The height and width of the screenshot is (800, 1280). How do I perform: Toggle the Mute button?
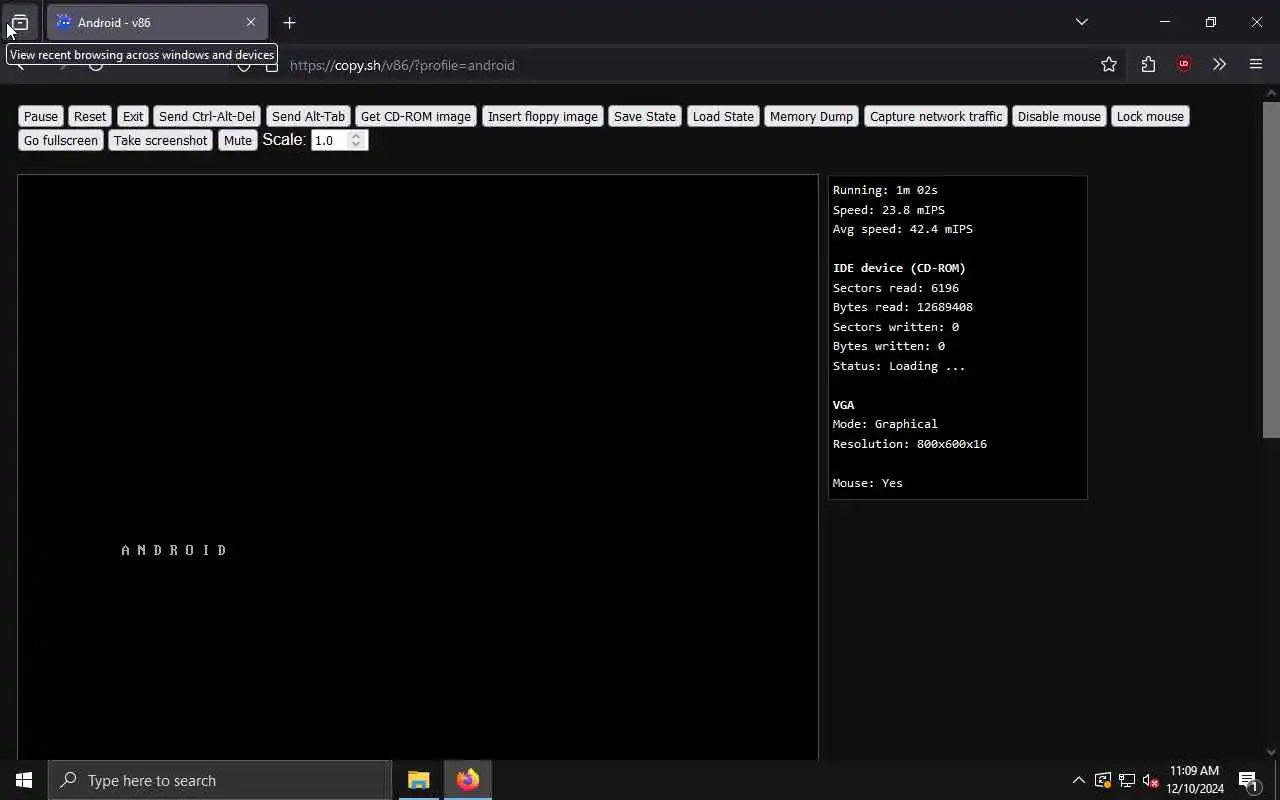[x=238, y=140]
